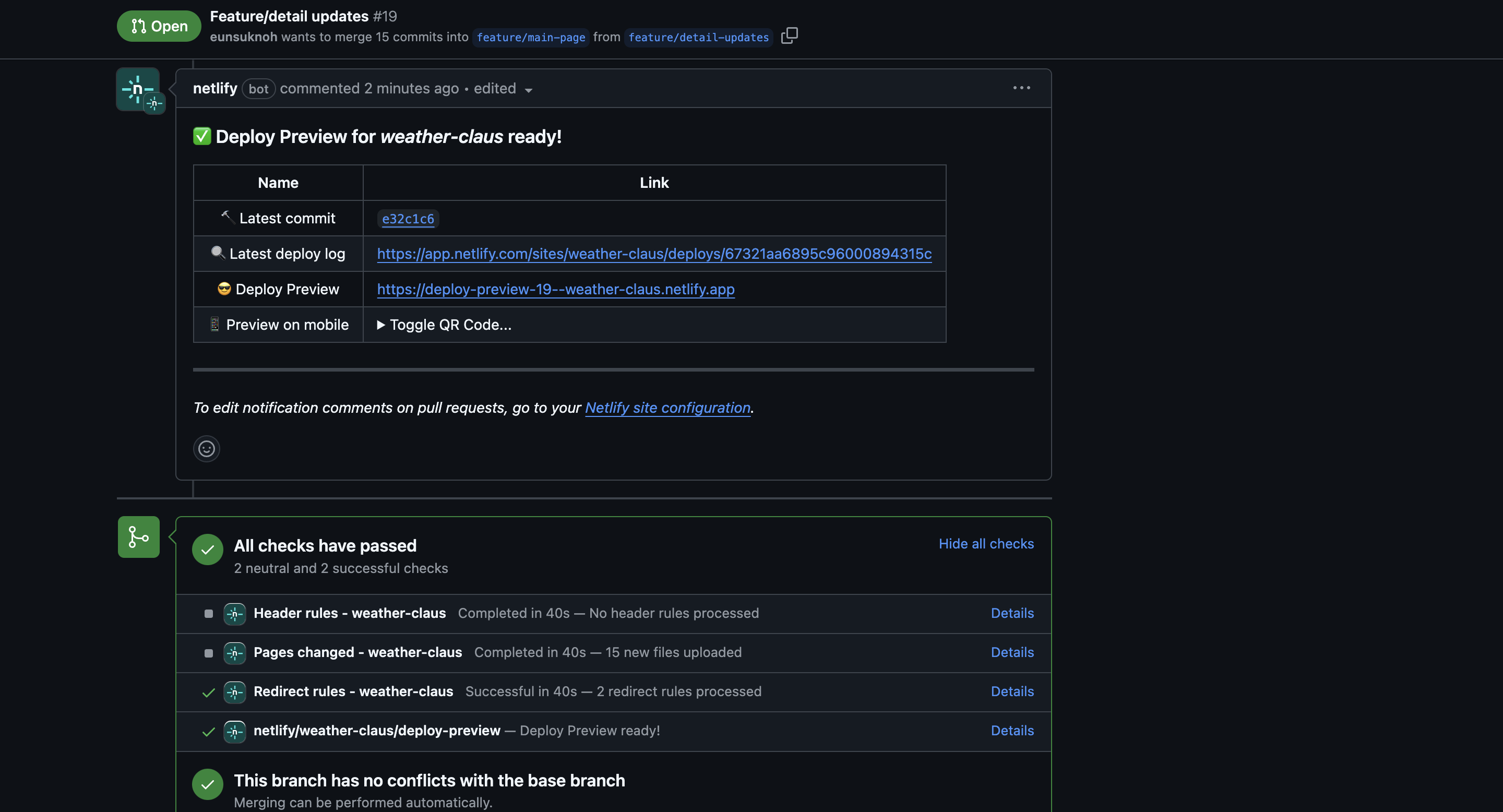Click the feature/detail-updates branch label
1503x812 pixels.
click(698, 38)
